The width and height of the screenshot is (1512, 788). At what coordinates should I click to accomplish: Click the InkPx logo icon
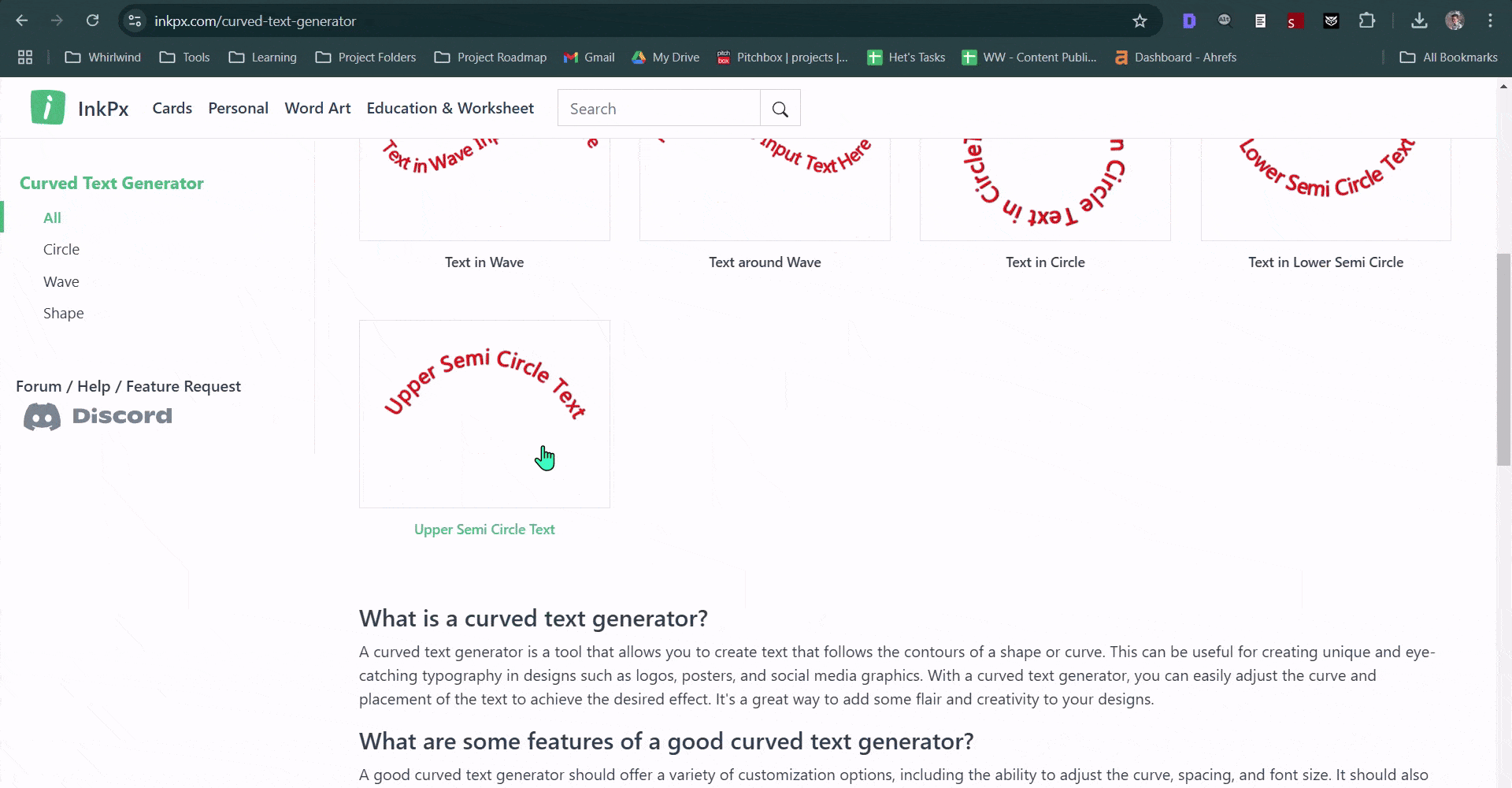click(x=46, y=107)
